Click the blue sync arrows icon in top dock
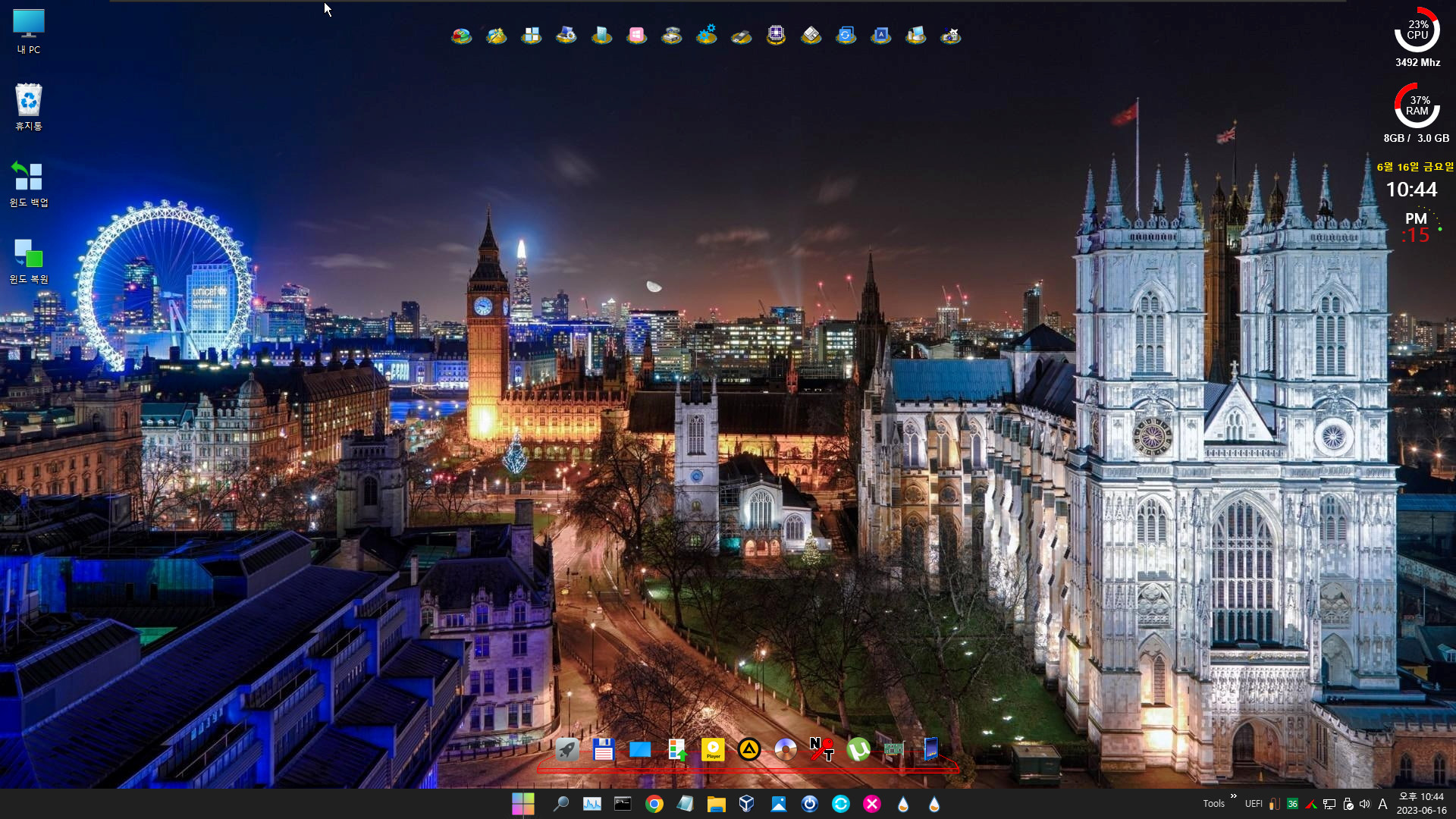Image resolution: width=1456 pixels, height=819 pixels. click(846, 36)
